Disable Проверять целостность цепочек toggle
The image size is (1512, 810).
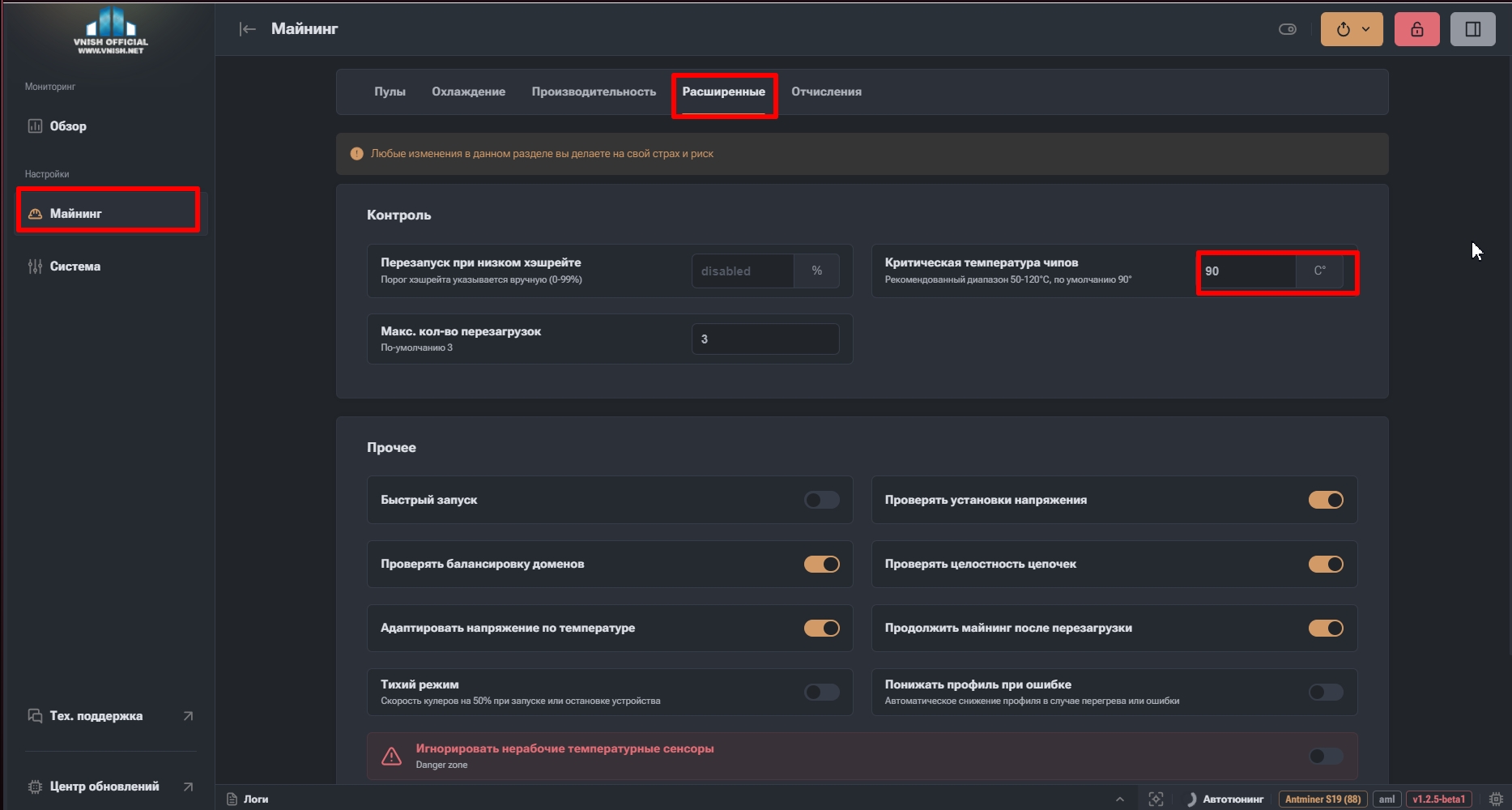1326,564
